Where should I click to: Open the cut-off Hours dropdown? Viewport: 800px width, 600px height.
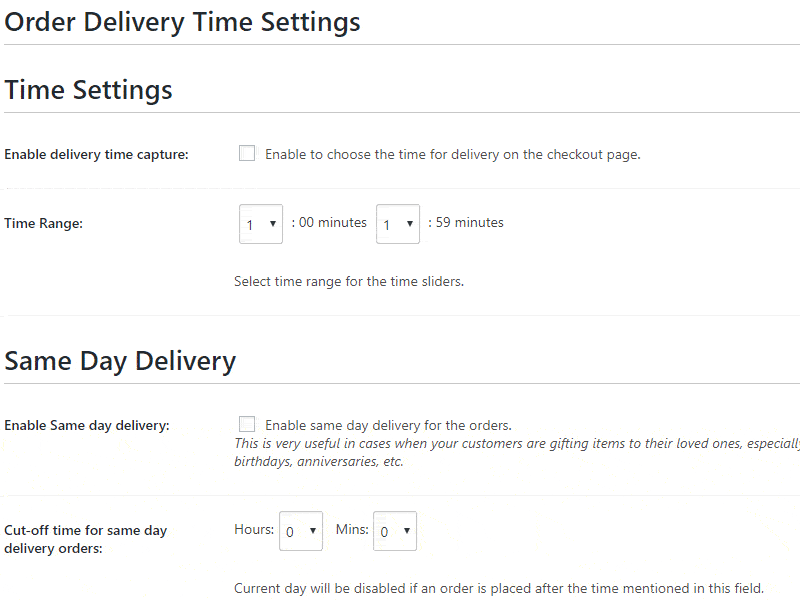click(301, 531)
